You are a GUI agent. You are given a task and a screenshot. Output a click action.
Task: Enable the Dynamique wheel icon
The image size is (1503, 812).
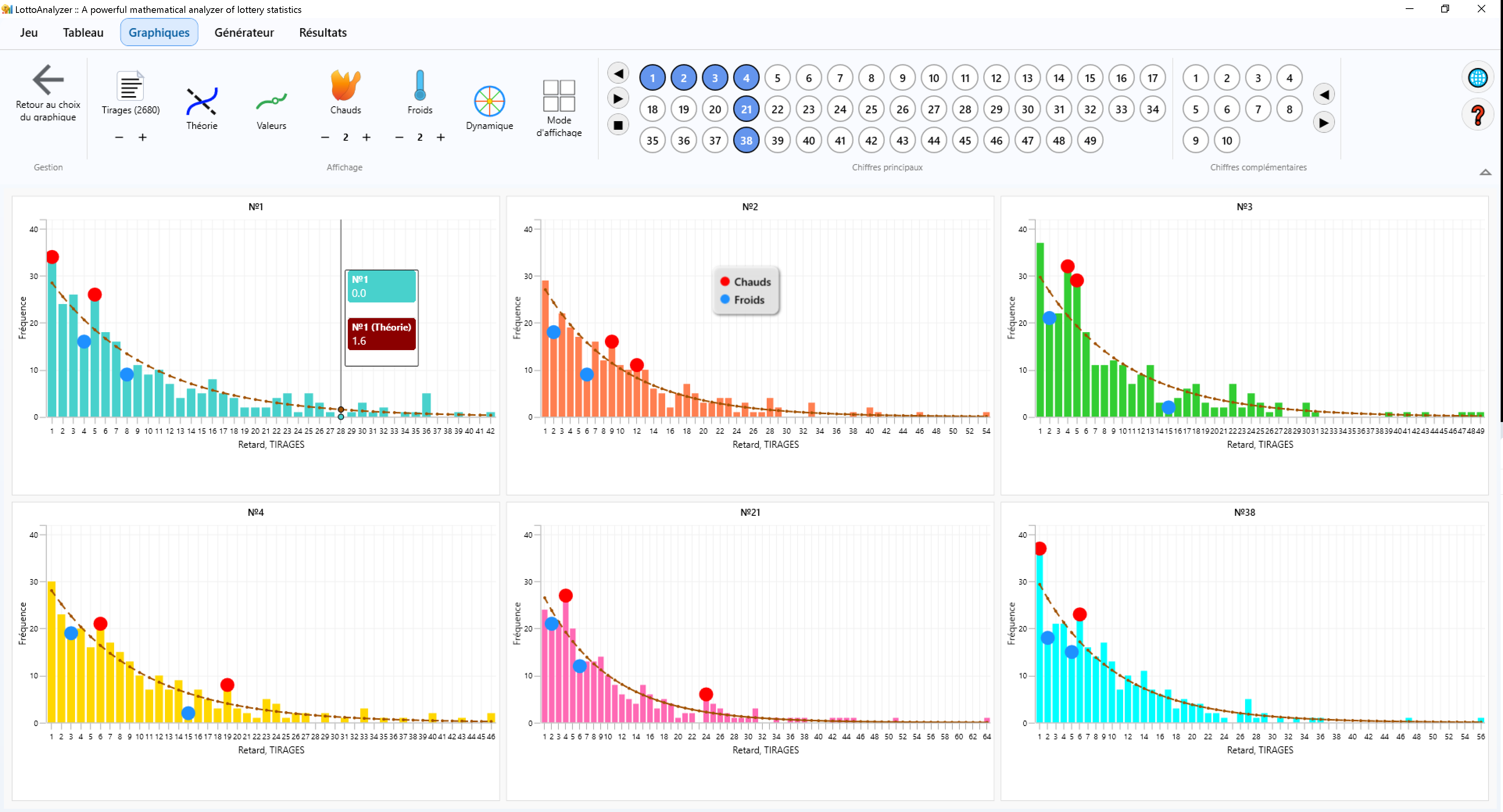(489, 102)
